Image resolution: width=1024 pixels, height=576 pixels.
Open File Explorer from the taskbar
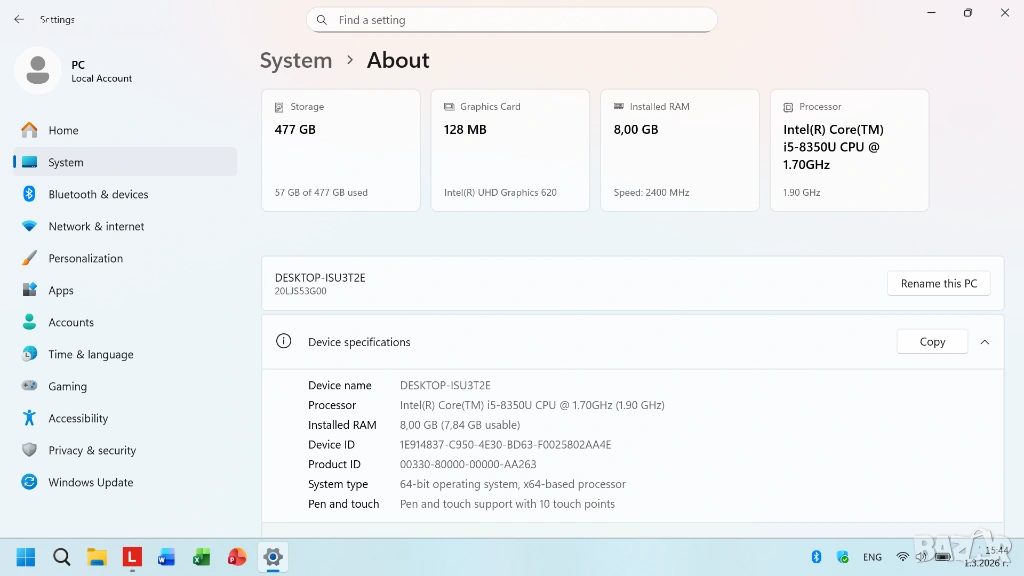pos(96,557)
